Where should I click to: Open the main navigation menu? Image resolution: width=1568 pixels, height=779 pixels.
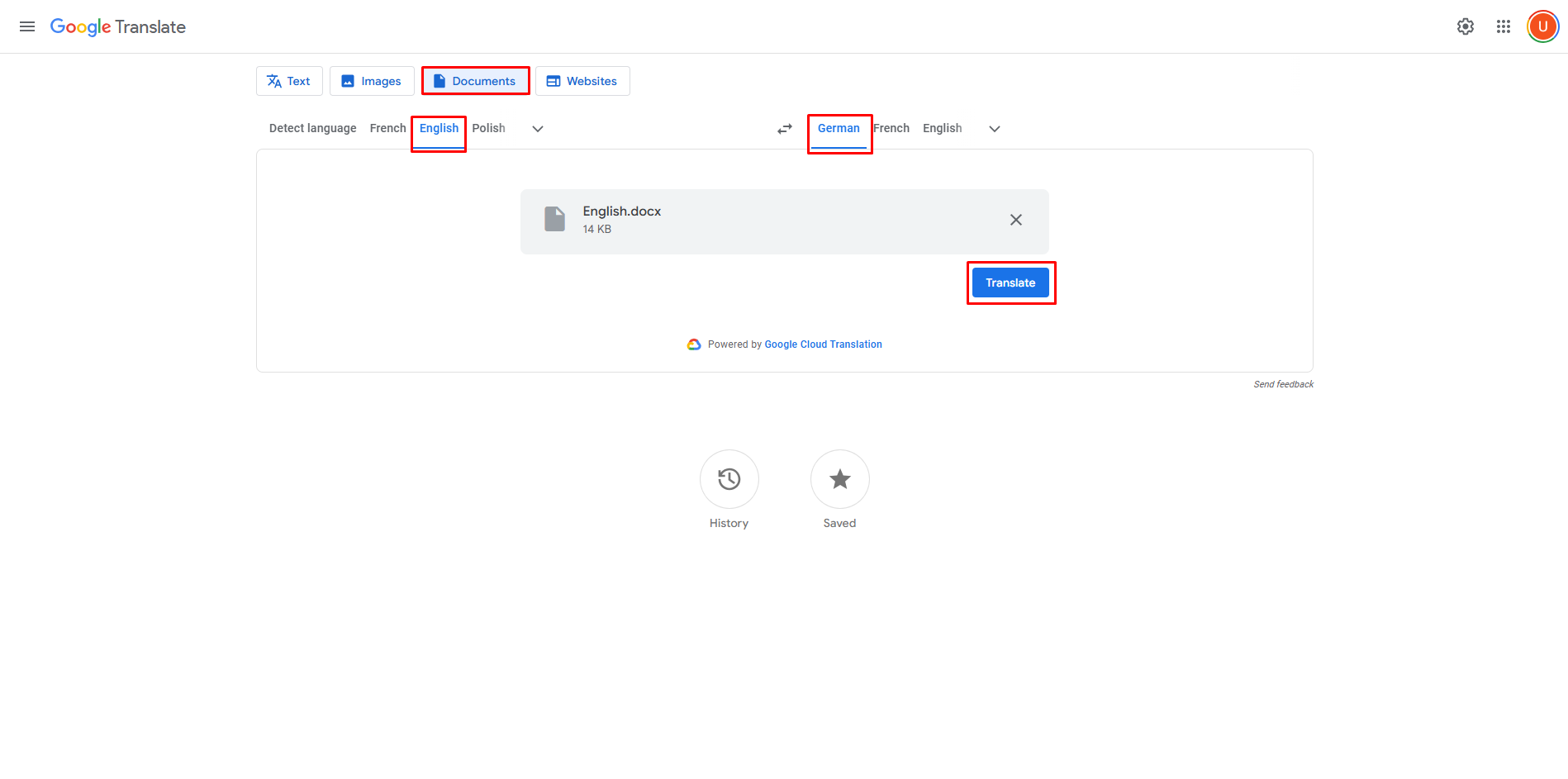26,26
